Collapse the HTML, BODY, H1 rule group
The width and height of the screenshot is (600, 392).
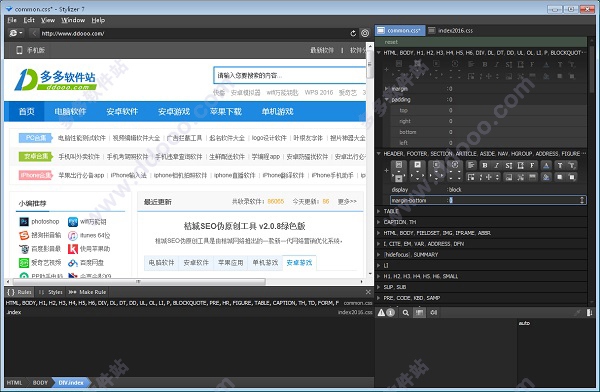(379, 52)
